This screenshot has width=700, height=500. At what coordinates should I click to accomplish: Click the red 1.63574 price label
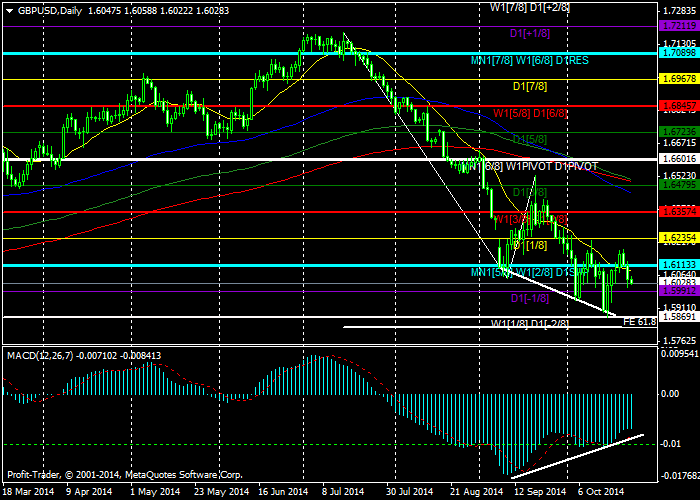679,211
